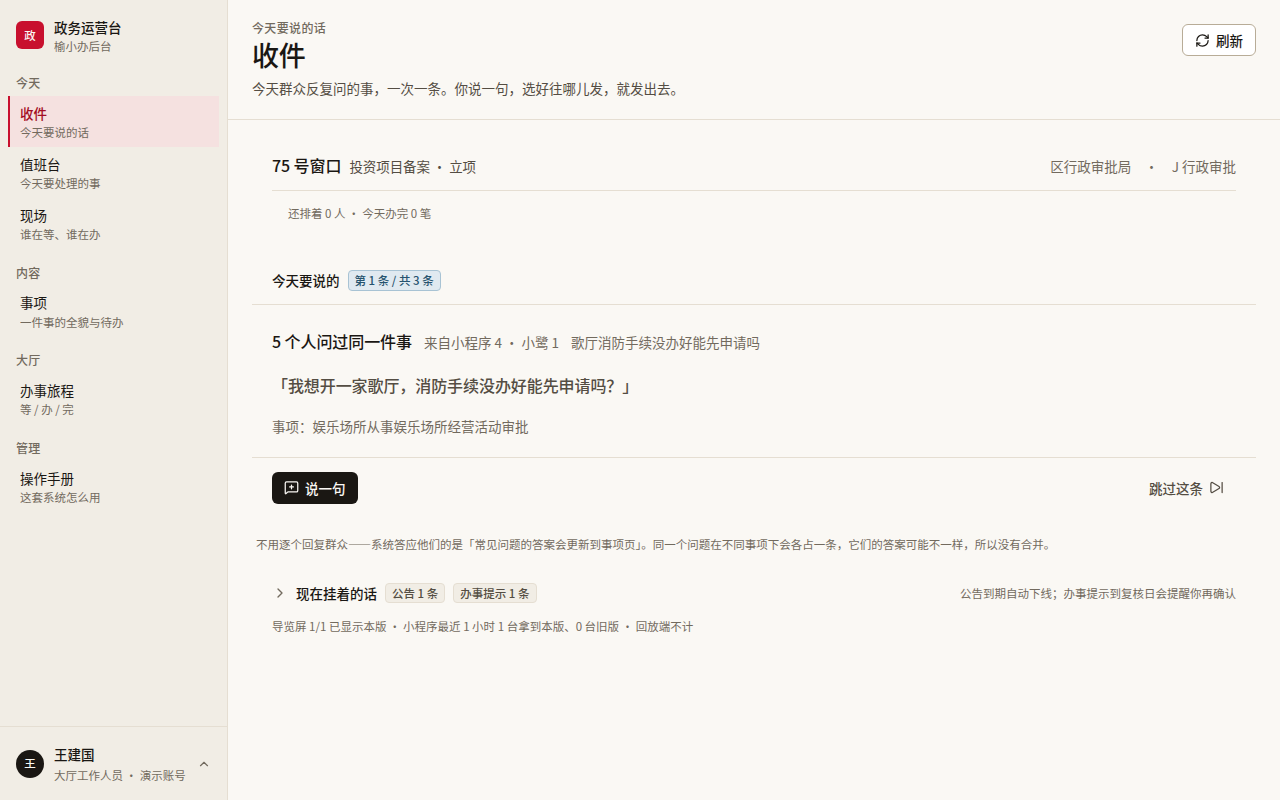Click the J 行政审批 label
Image resolution: width=1280 pixels, height=800 pixels.
[x=1204, y=167]
